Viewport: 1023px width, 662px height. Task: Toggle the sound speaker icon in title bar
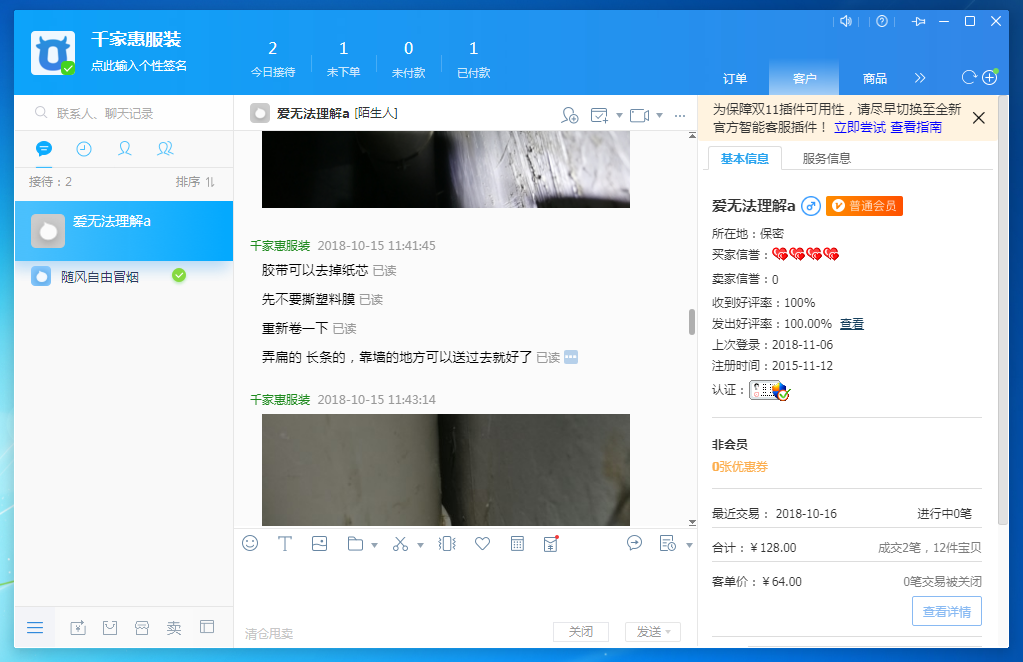(x=846, y=22)
